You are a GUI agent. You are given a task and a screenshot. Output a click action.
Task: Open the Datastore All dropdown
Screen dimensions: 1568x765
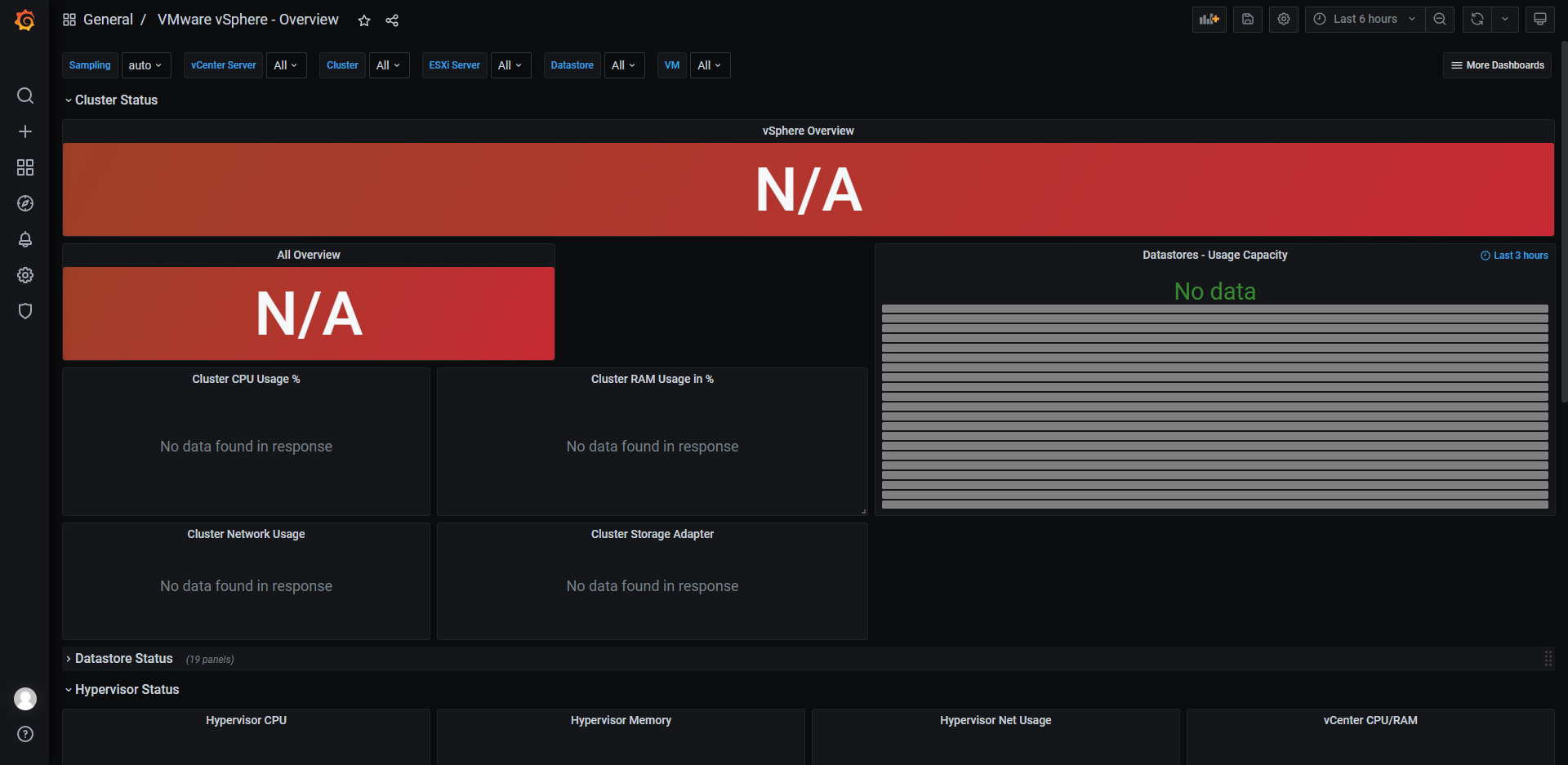(x=624, y=65)
